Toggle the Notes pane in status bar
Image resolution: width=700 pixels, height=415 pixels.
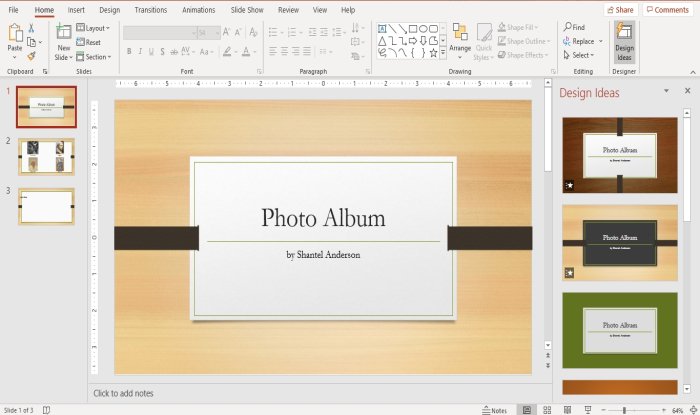point(494,410)
